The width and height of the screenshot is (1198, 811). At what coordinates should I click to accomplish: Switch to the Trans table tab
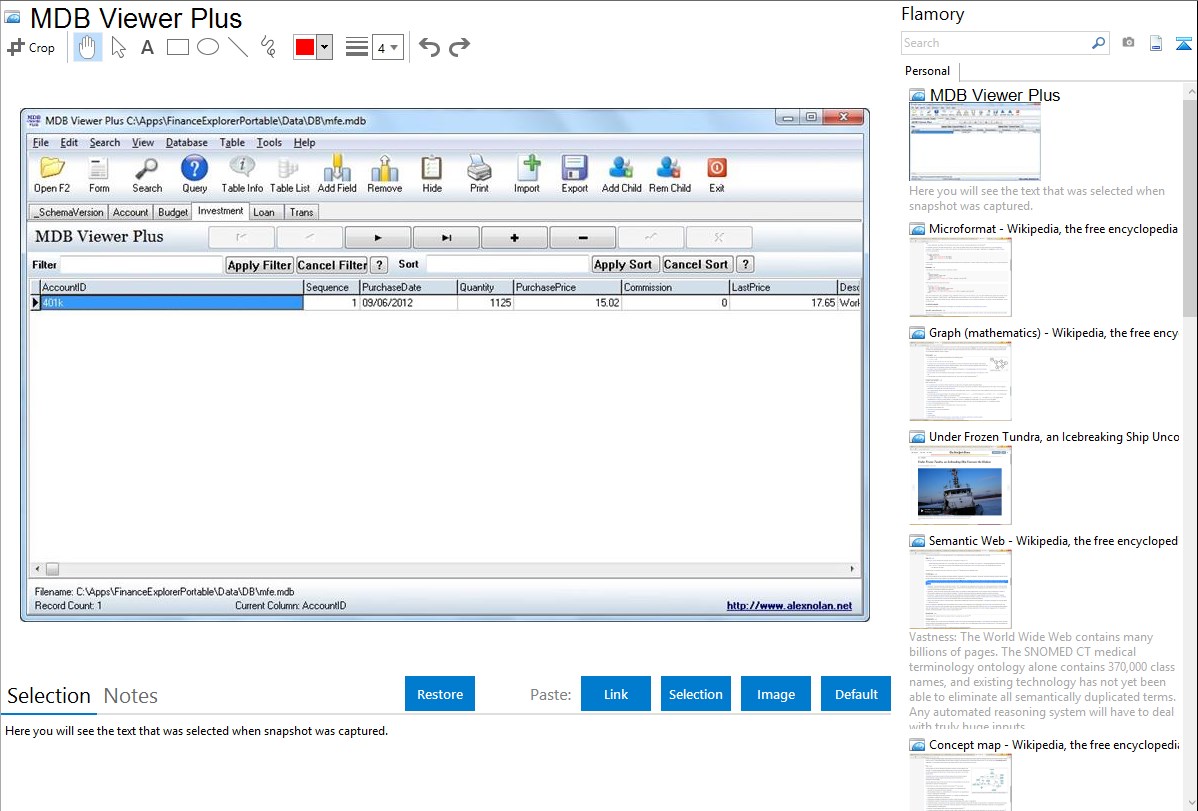[x=301, y=212]
